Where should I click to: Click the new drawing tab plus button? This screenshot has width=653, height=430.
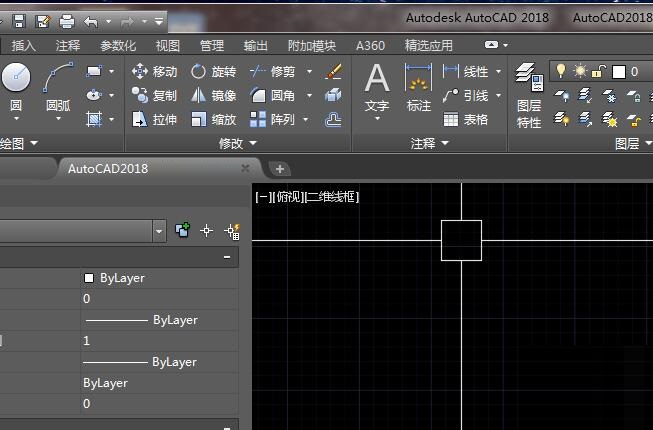point(280,169)
